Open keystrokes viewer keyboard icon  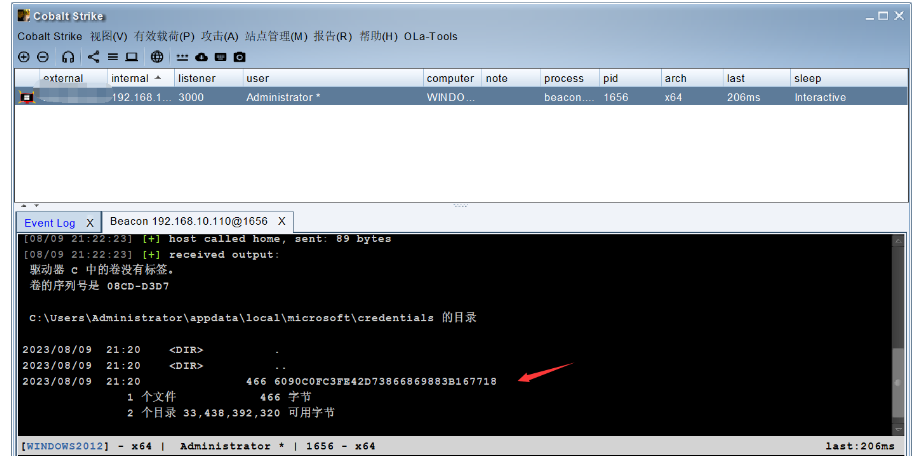click(220, 57)
